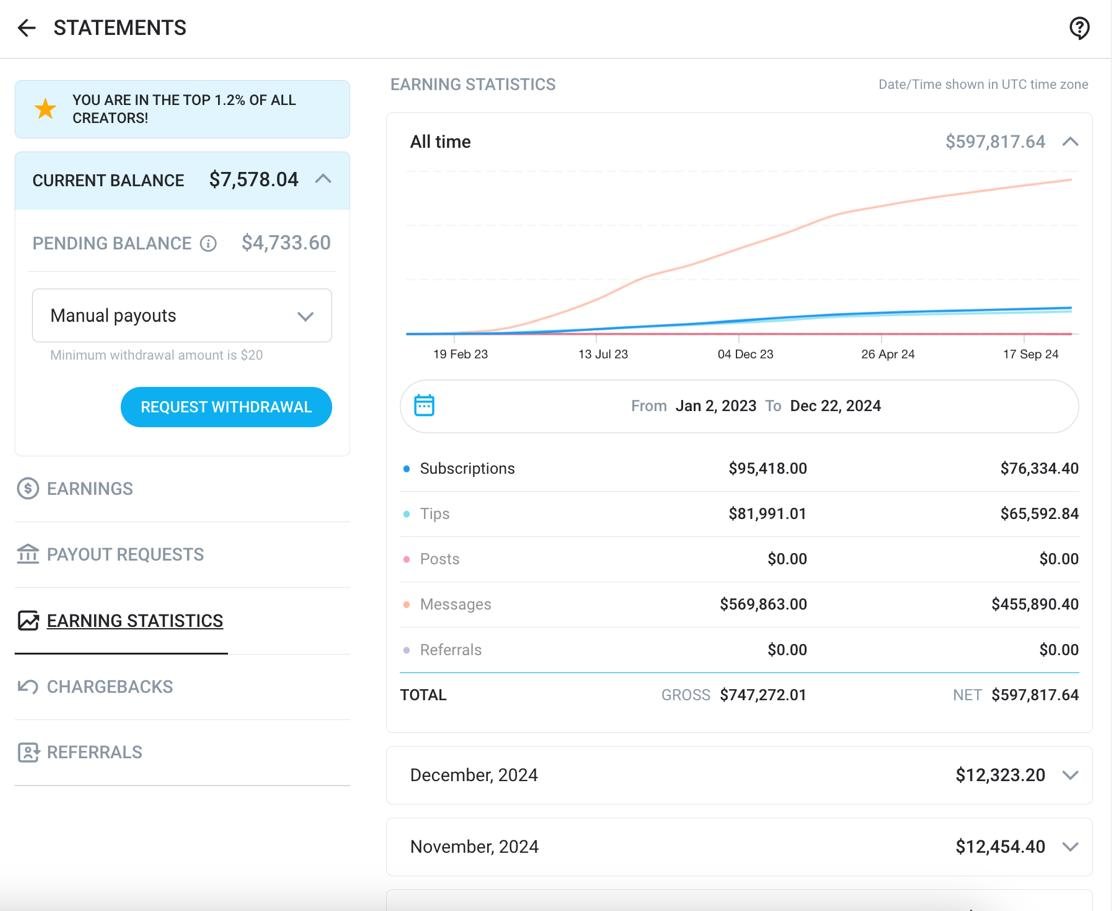Click the Subscriptions row label
1114x911 pixels.
click(467, 468)
